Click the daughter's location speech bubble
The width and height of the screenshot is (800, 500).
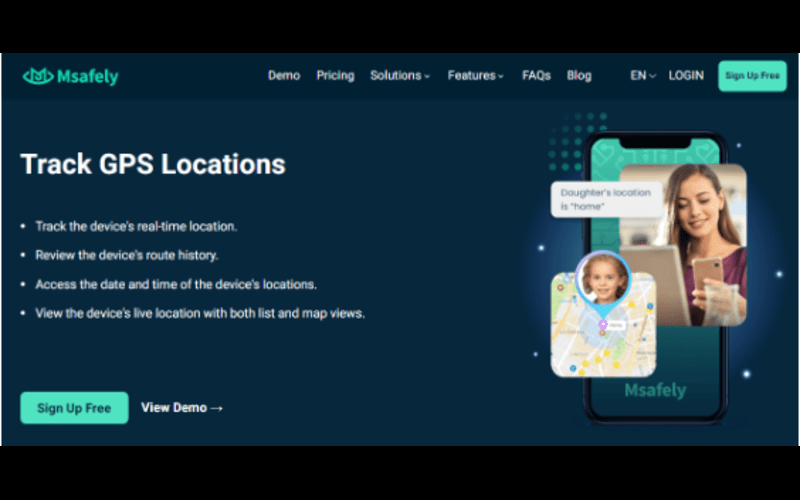pos(606,199)
